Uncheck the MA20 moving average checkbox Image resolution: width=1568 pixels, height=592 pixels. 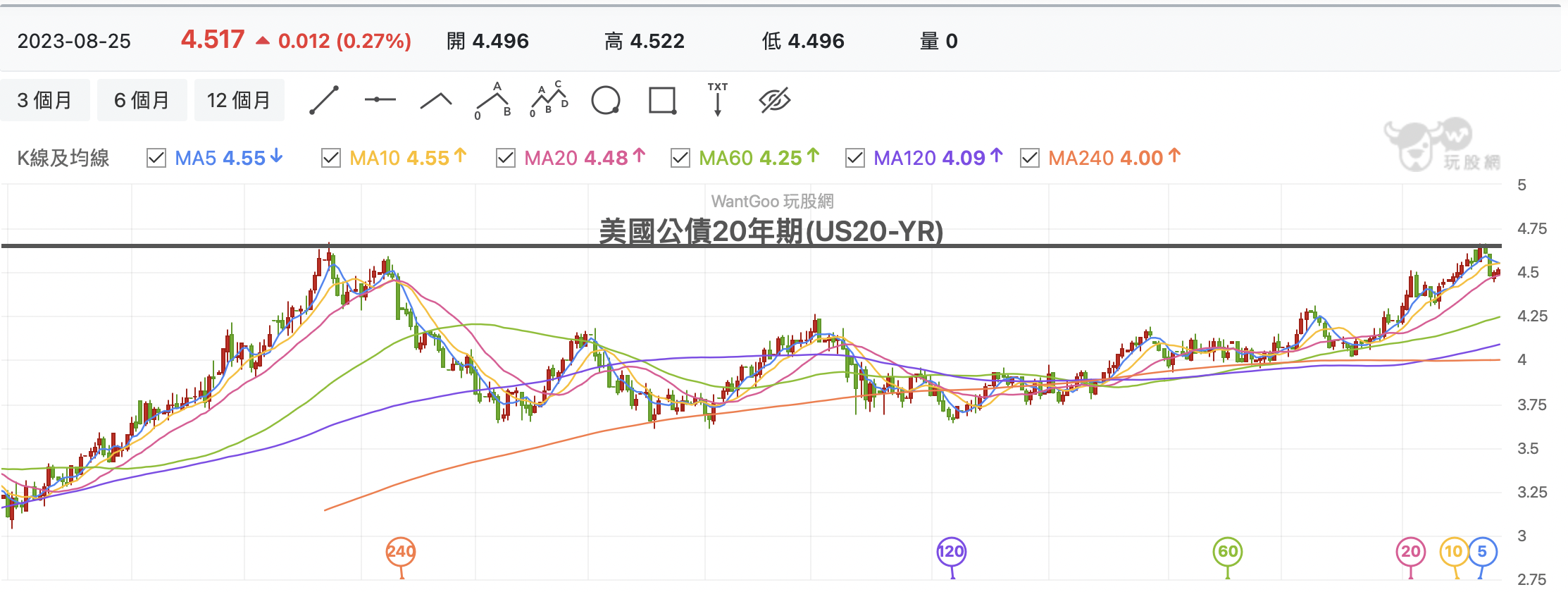point(506,158)
